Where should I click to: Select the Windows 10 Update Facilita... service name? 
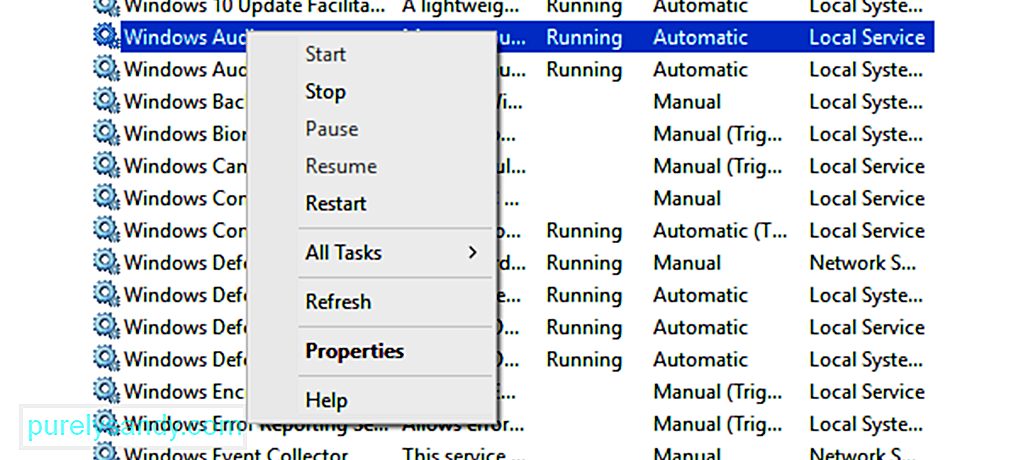[255, 7]
